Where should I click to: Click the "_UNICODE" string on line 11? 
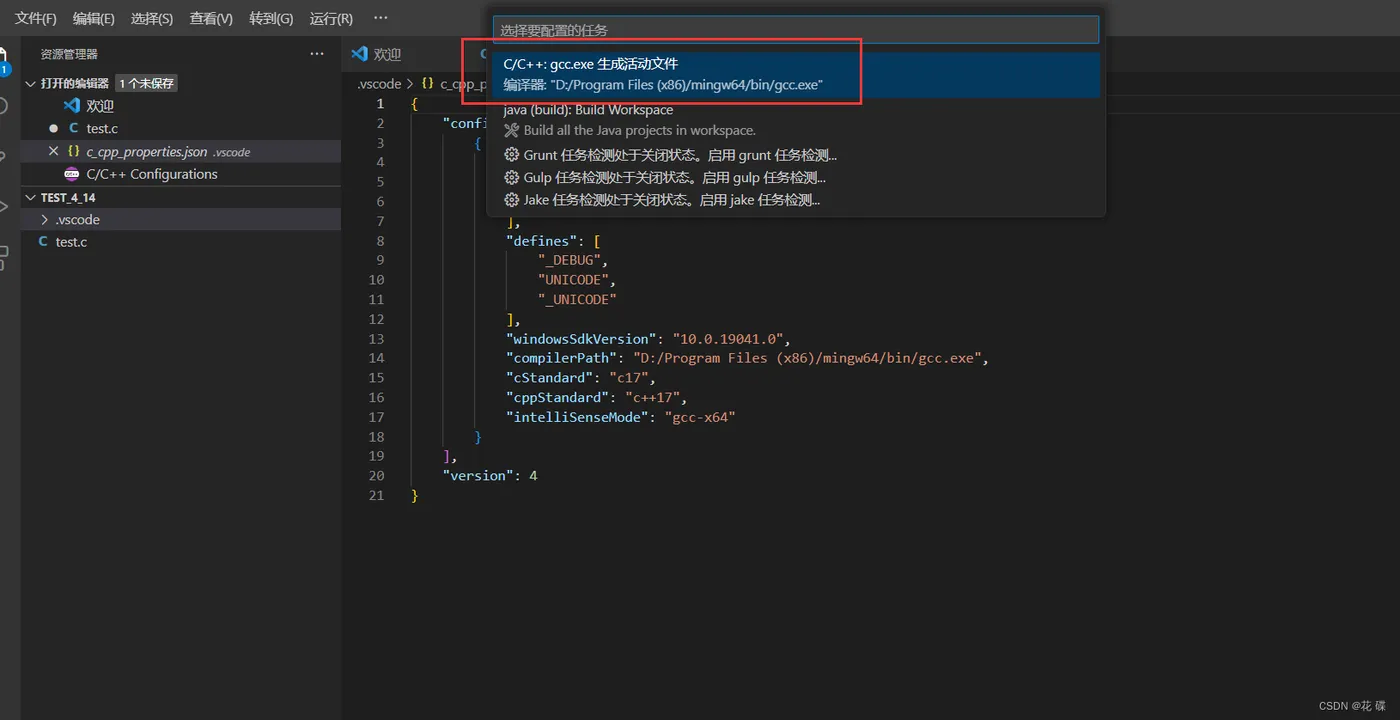click(577, 299)
